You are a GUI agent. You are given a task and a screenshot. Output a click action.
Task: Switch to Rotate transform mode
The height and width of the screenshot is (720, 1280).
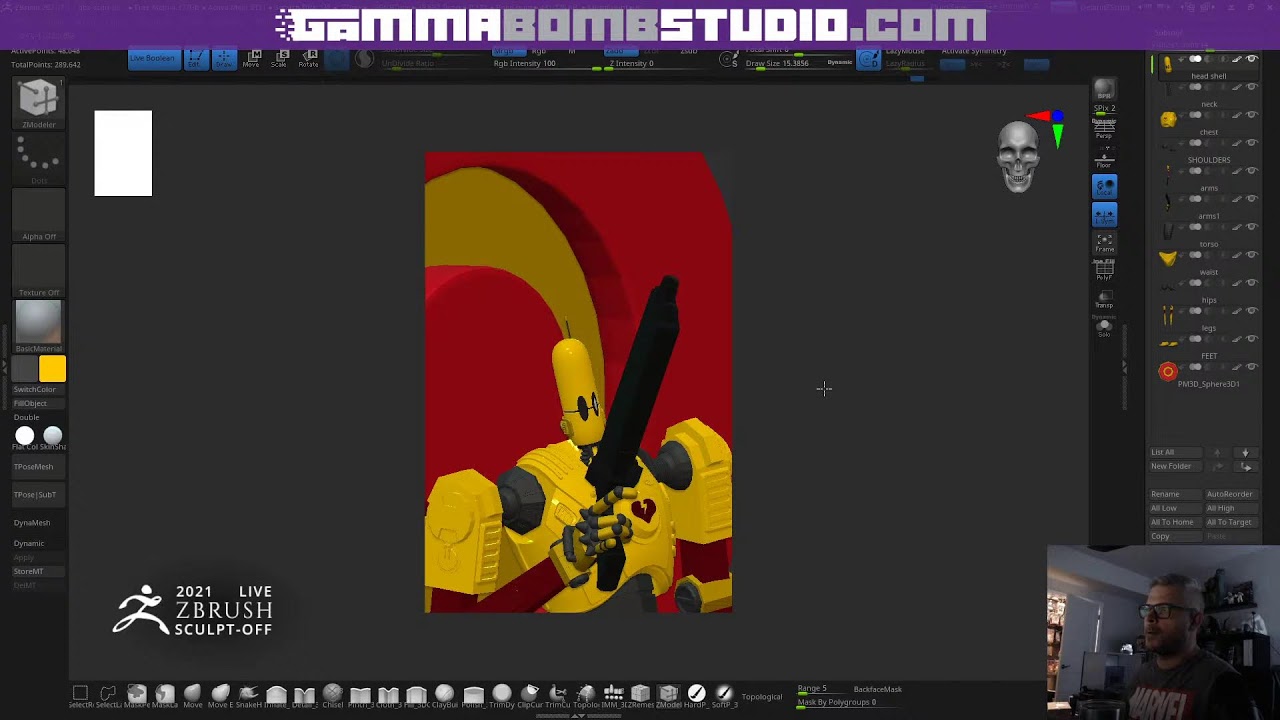pyautogui.click(x=309, y=58)
